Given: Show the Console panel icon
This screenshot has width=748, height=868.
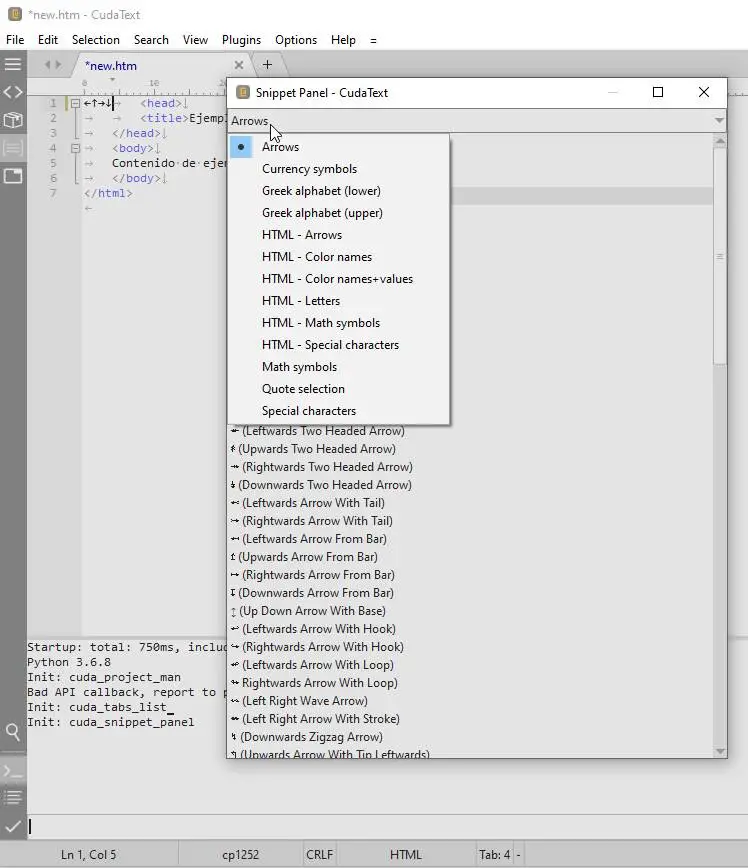Looking at the screenshot, I should point(13,771).
